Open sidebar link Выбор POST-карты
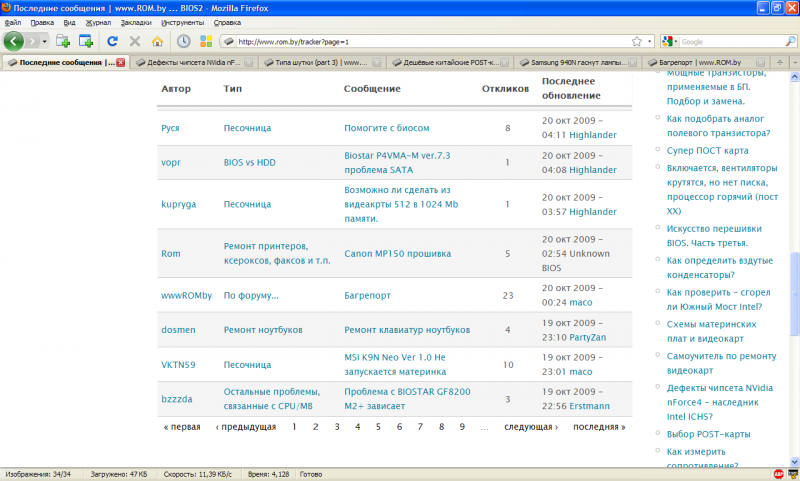 pos(708,434)
